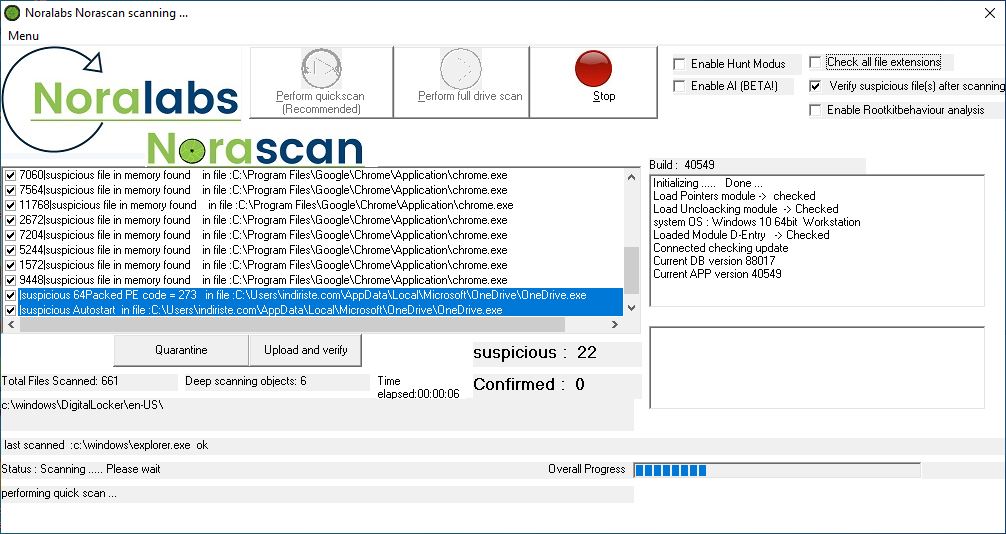1006x534 pixels.
Task: Select the 11768 suspicious file in memory row
Action: 266,205
